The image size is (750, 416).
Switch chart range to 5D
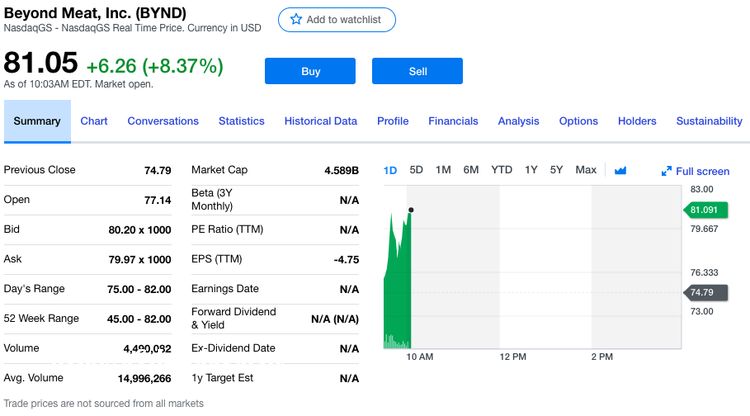416,170
